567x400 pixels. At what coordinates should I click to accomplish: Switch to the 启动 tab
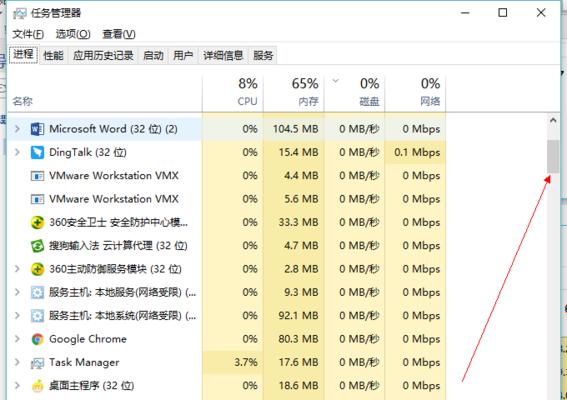pyautogui.click(x=153, y=56)
